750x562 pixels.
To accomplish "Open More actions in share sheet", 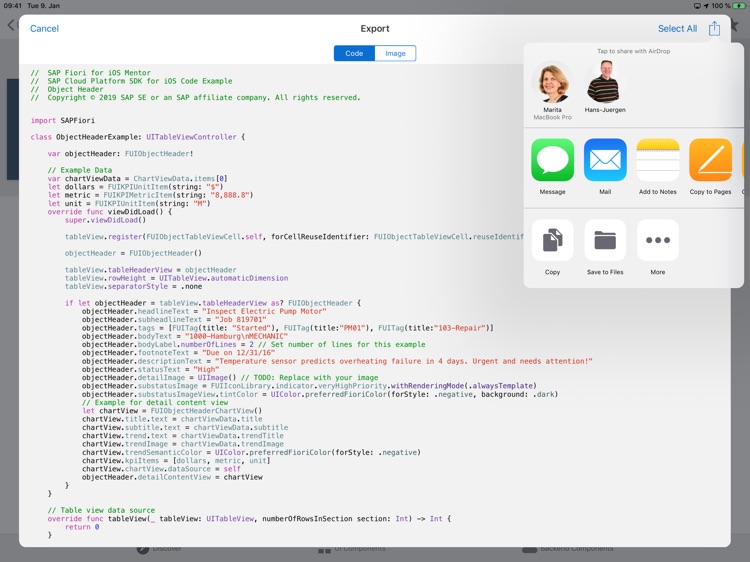I will [658, 240].
